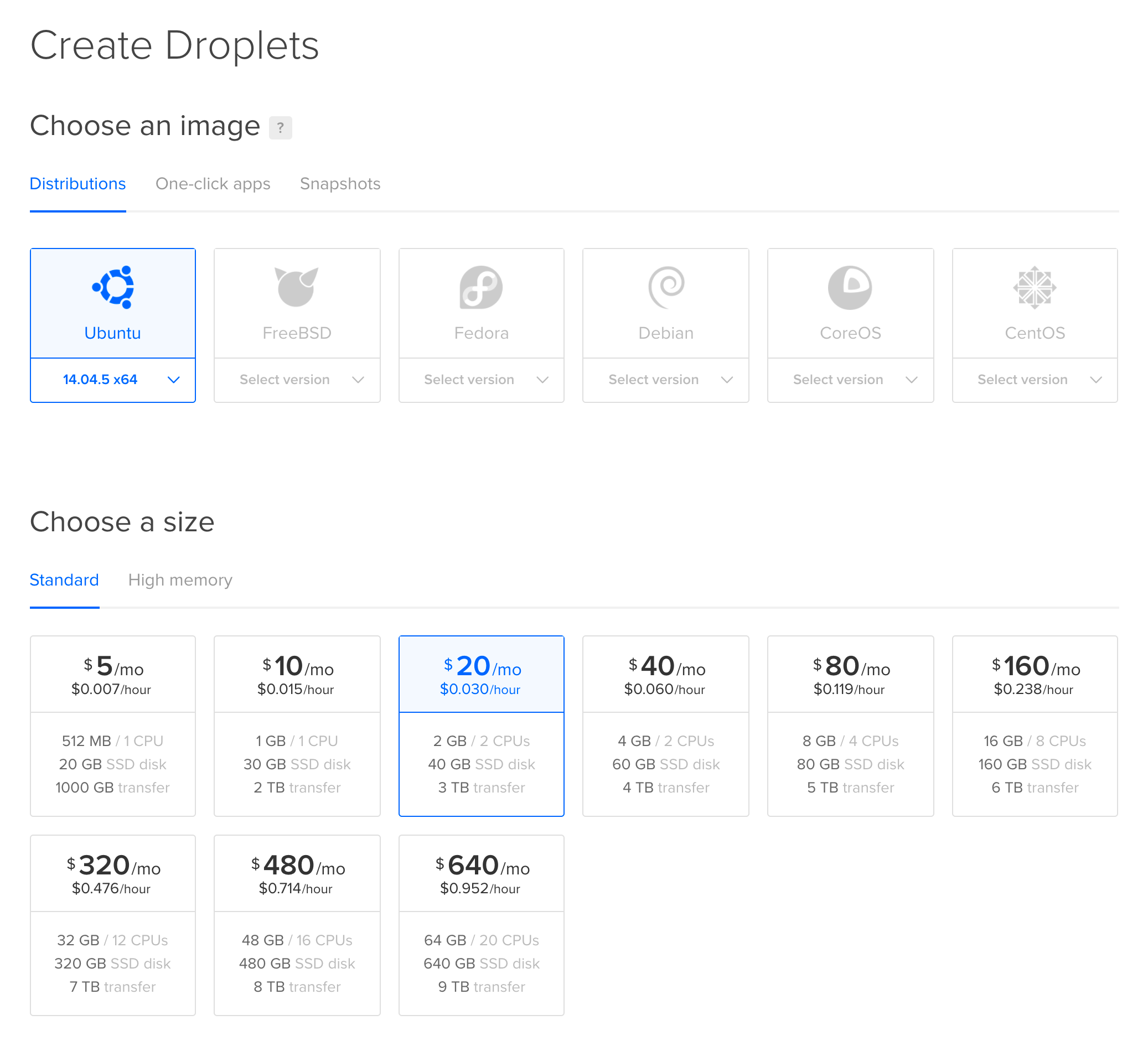
Task: Select the $40/mo 4 GB plan
Action: tap(666, 726)
